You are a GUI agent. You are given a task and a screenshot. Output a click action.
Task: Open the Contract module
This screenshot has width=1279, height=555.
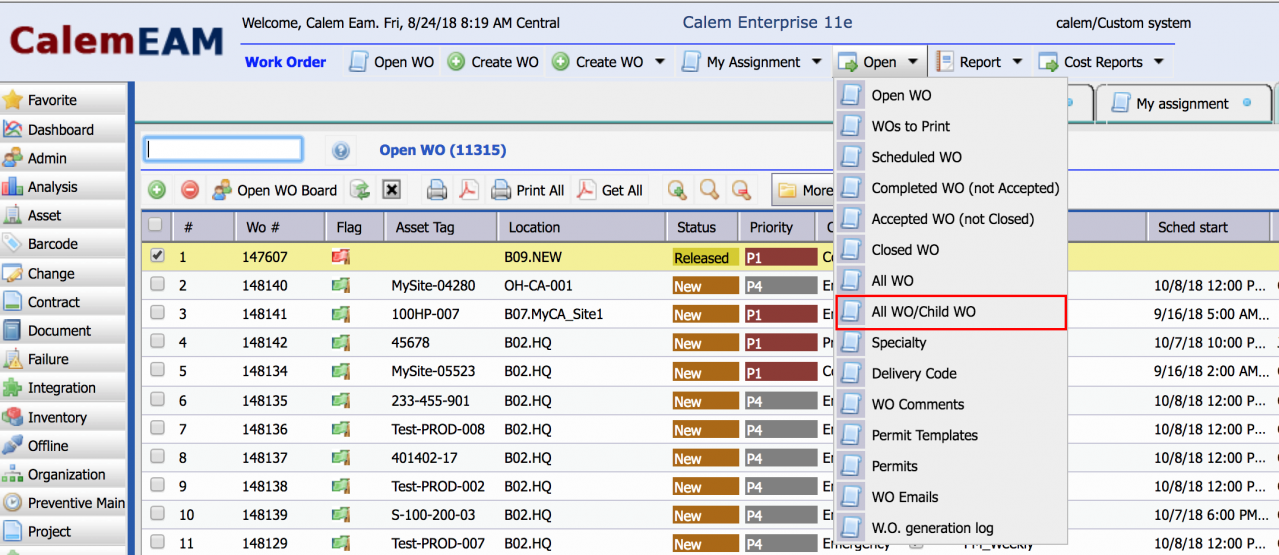(64, 302)
